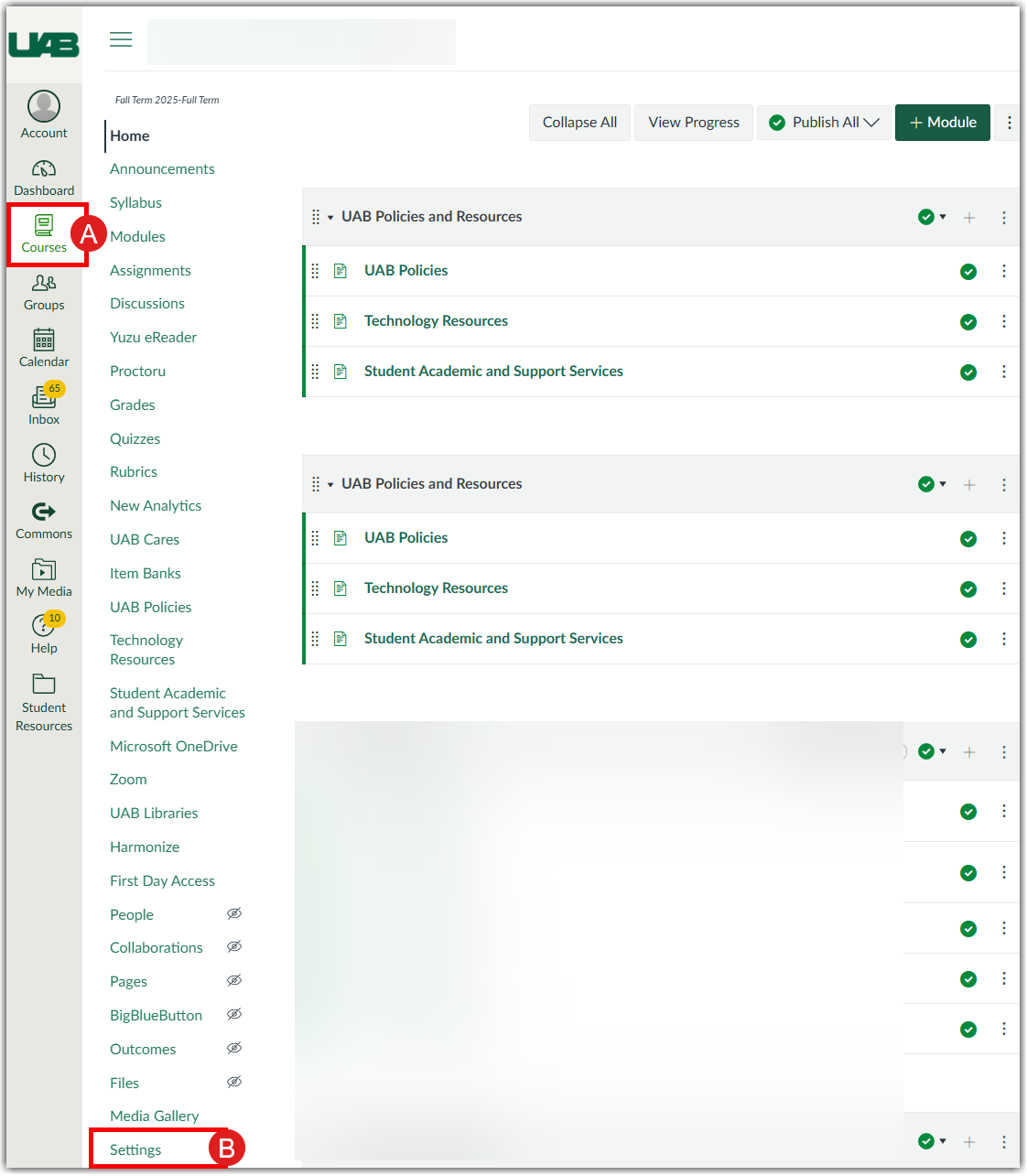Click the hamburger menu icon
The image size is (1027, 1176).
[121, 39]
